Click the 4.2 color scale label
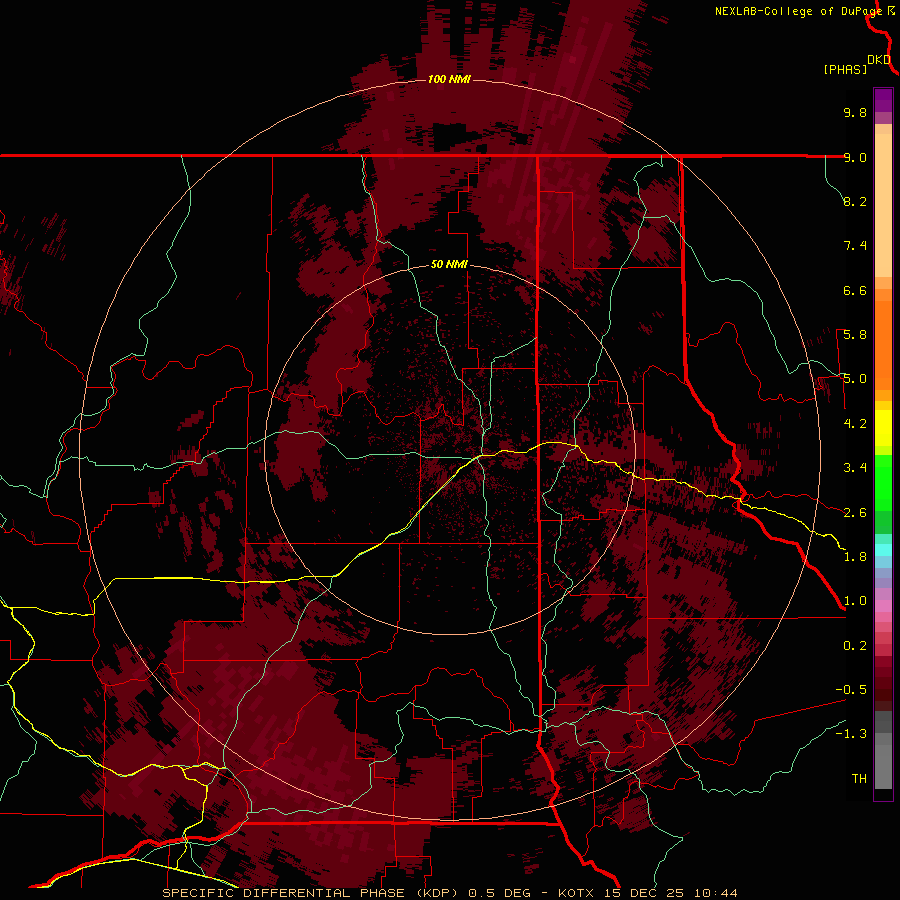This screenshot has height=900, width=900. (855, 424)
